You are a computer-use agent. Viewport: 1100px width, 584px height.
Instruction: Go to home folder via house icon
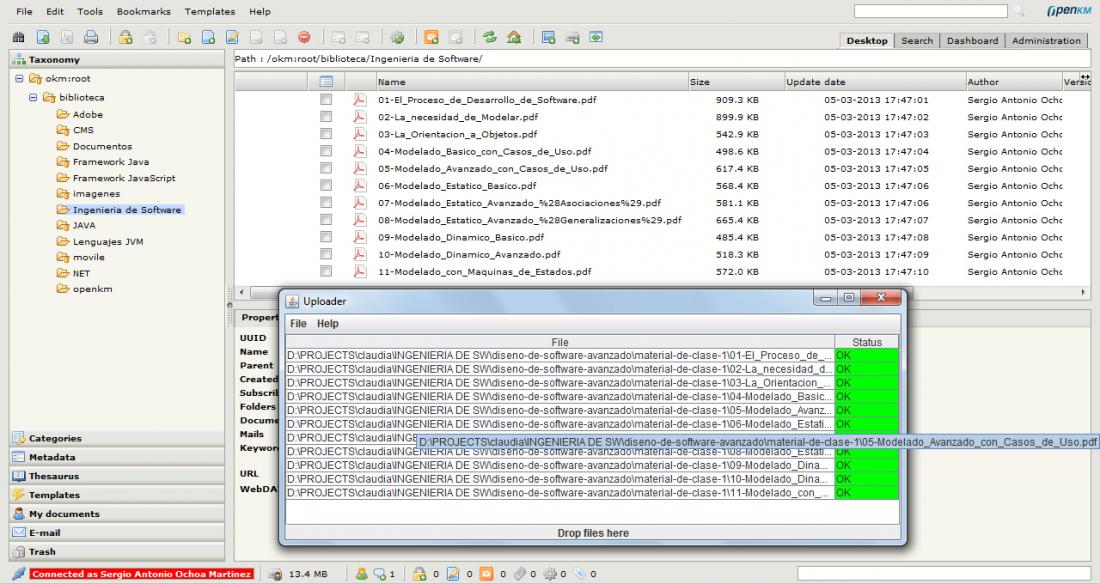click(x=512, y=41)
